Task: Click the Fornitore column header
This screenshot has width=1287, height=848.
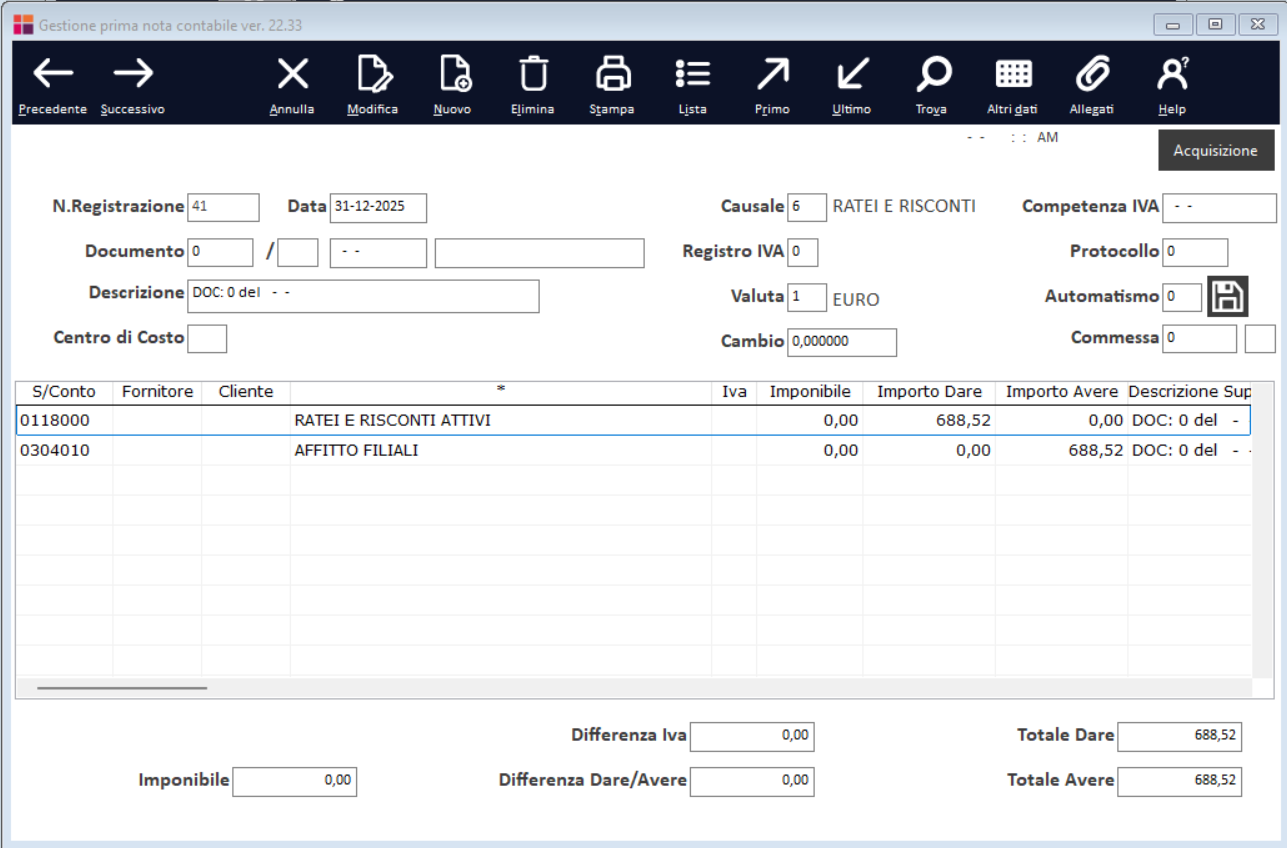Action: 157,392
